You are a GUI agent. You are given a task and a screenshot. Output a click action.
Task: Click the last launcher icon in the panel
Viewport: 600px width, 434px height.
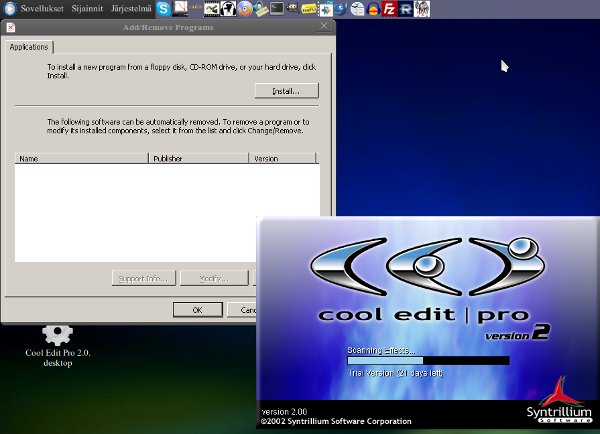422,9
